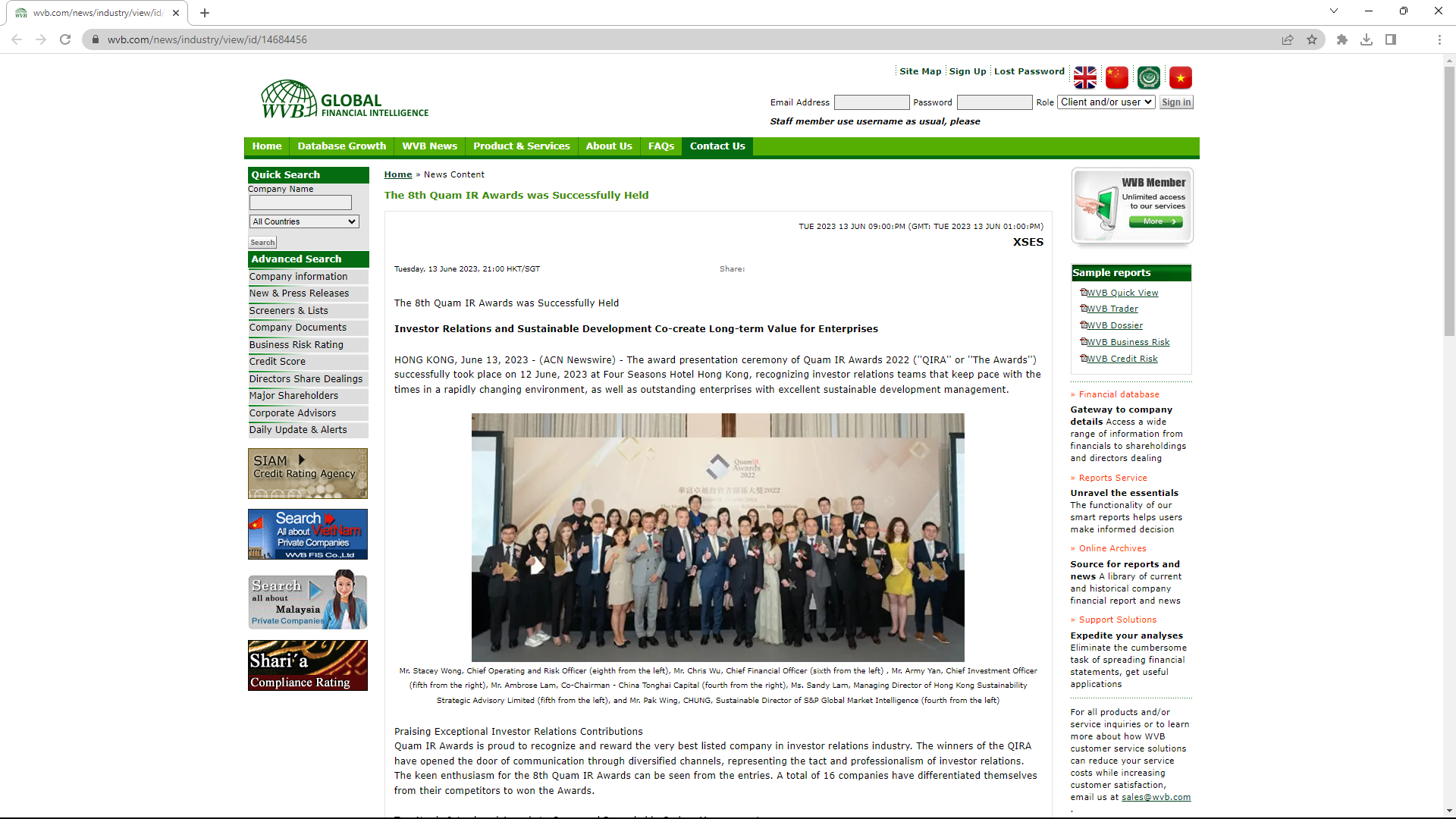Open the FAQs menu item
1456x819 pixels.
[661, 146]
